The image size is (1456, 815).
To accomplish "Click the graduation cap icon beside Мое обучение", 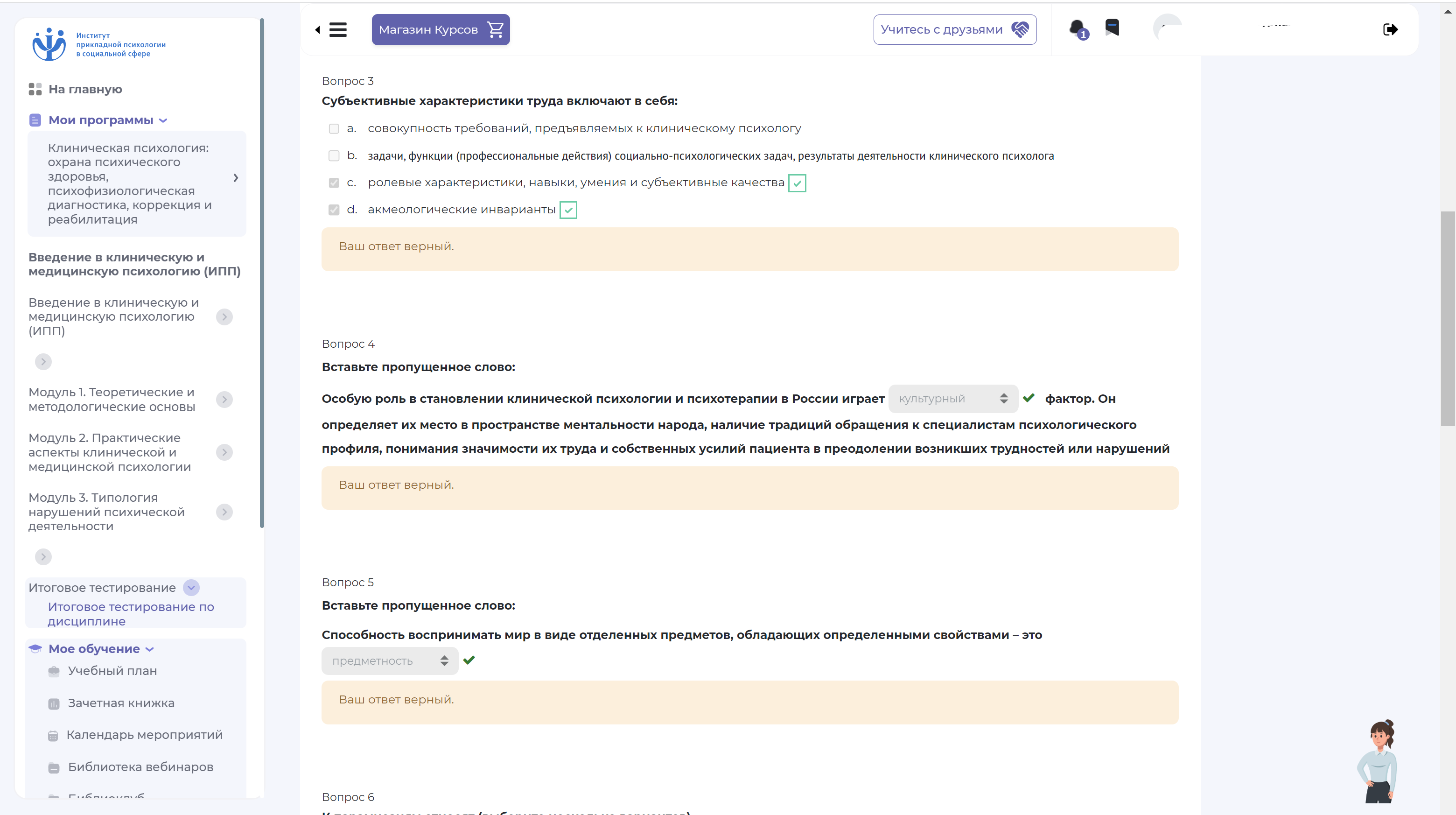I will (x=35, y=648).
